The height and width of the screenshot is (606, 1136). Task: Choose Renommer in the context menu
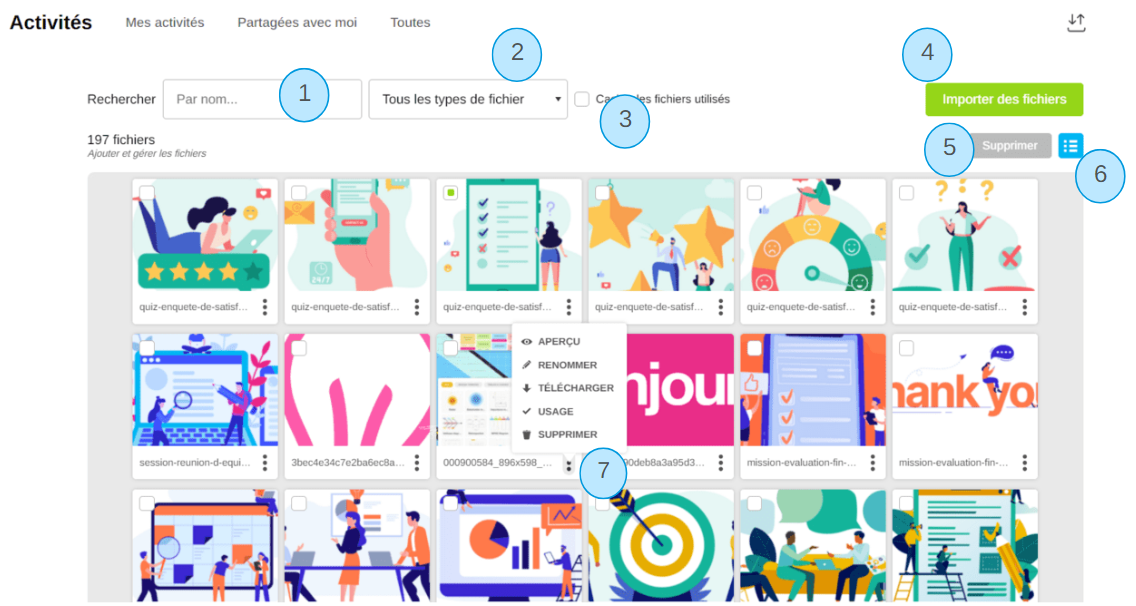567,365
